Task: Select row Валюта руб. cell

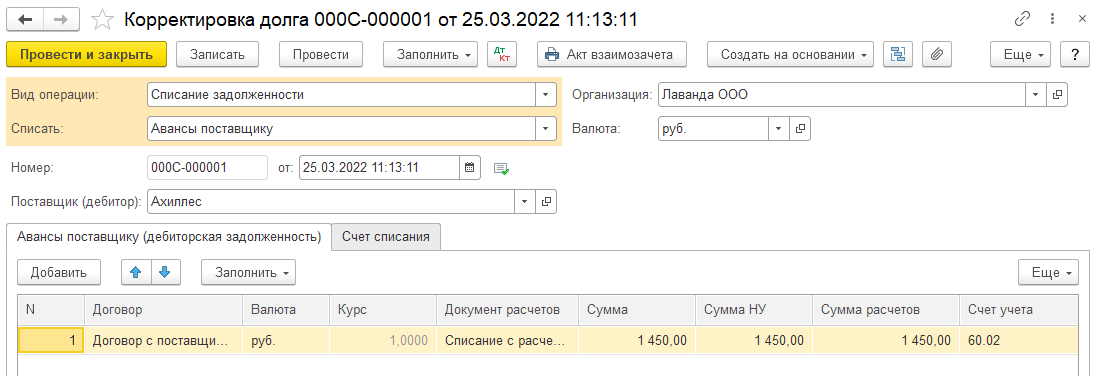Action: [x=286, y=340]
